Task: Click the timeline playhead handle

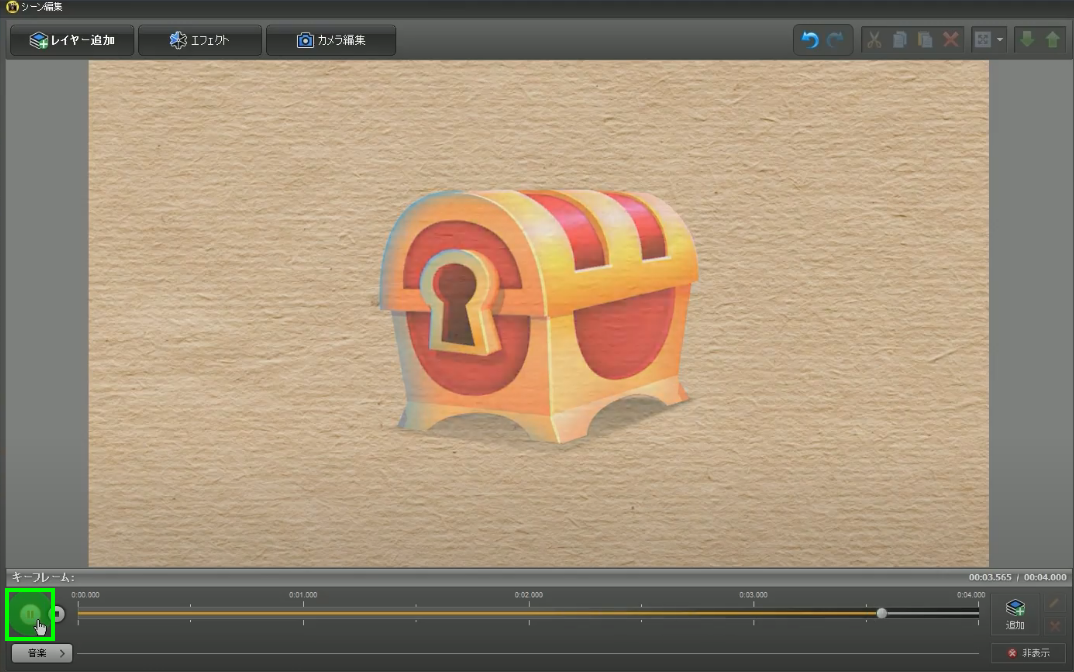Action: point(881,613)
